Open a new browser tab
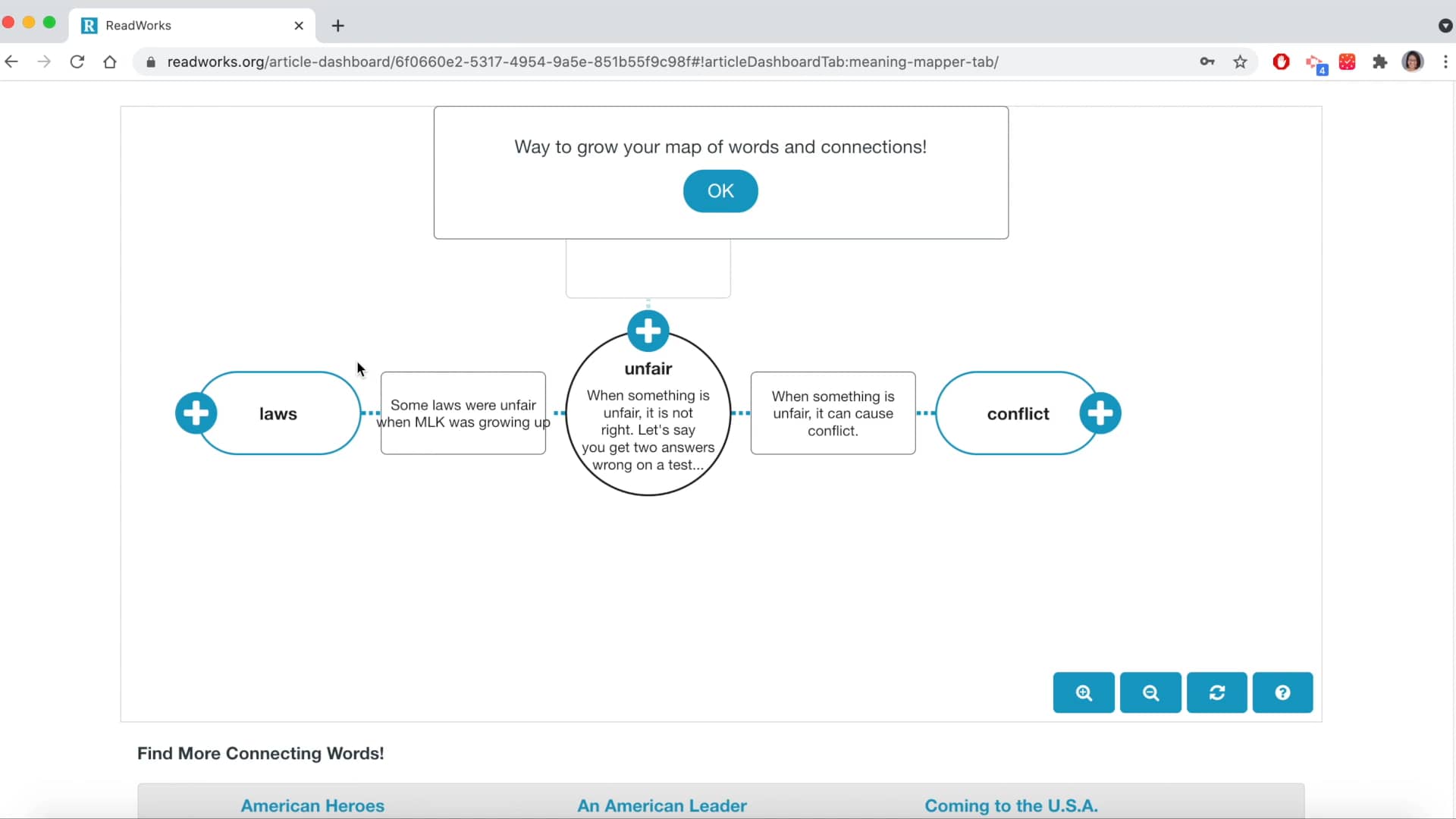This screenshot has height=819, width=1456. 338,25
